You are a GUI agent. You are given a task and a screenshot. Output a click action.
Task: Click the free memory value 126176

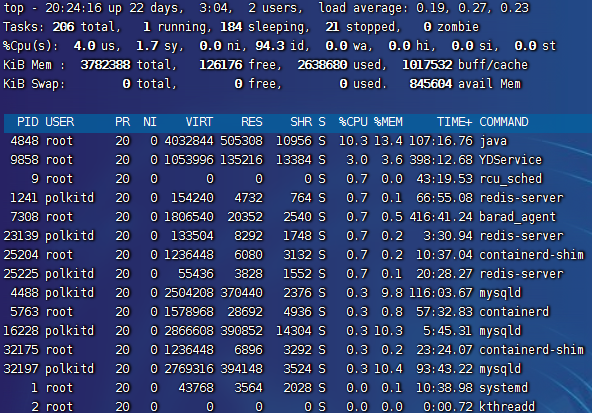(x=220, y=65)
